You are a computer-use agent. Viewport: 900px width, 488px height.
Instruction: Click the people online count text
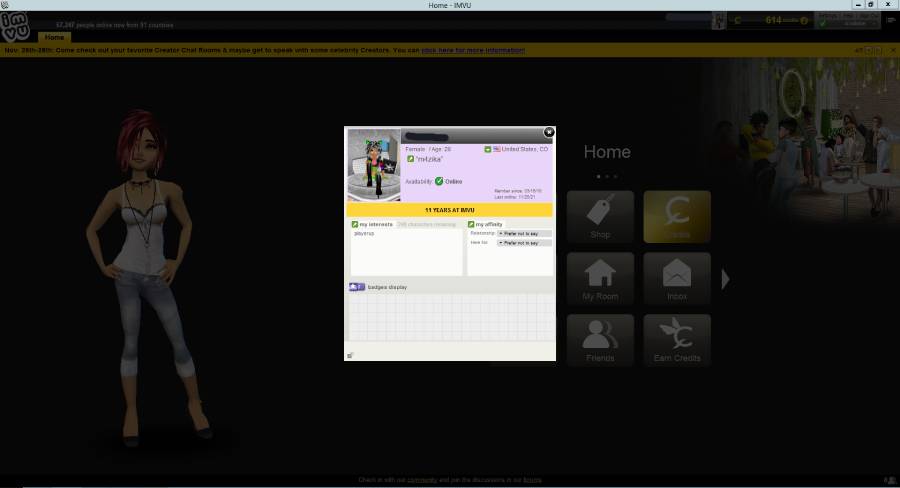(x=115, y=25)
